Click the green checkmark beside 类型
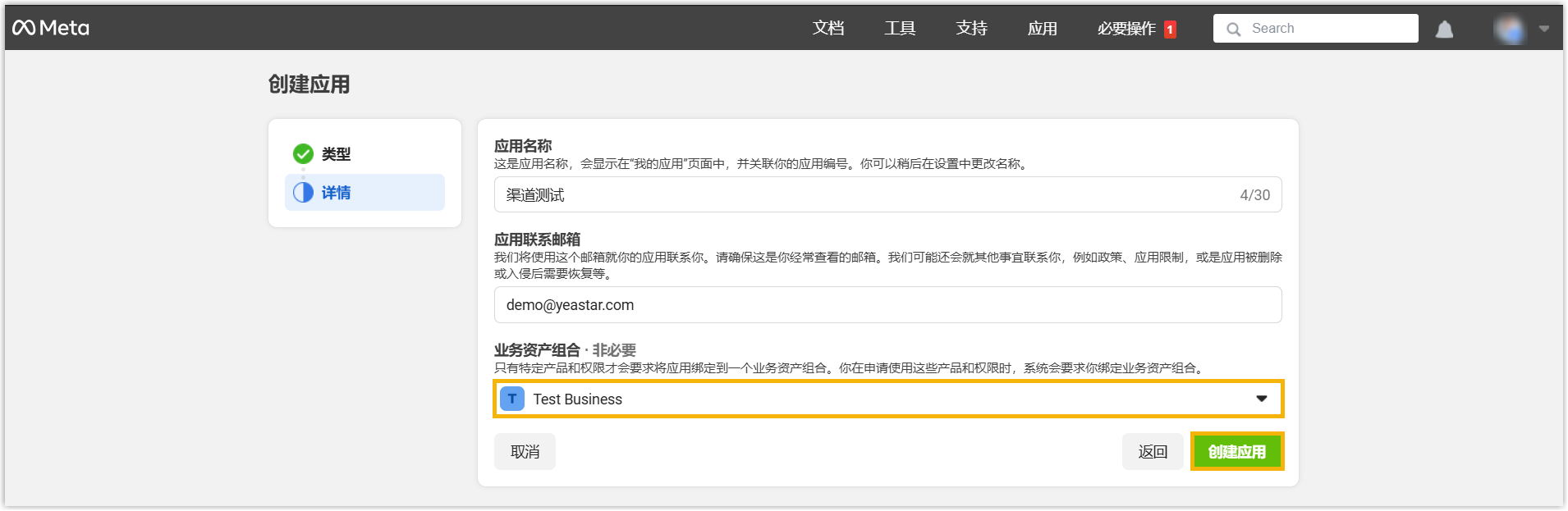The height and width of the screenshot is (511, 1568). point(303,154)
